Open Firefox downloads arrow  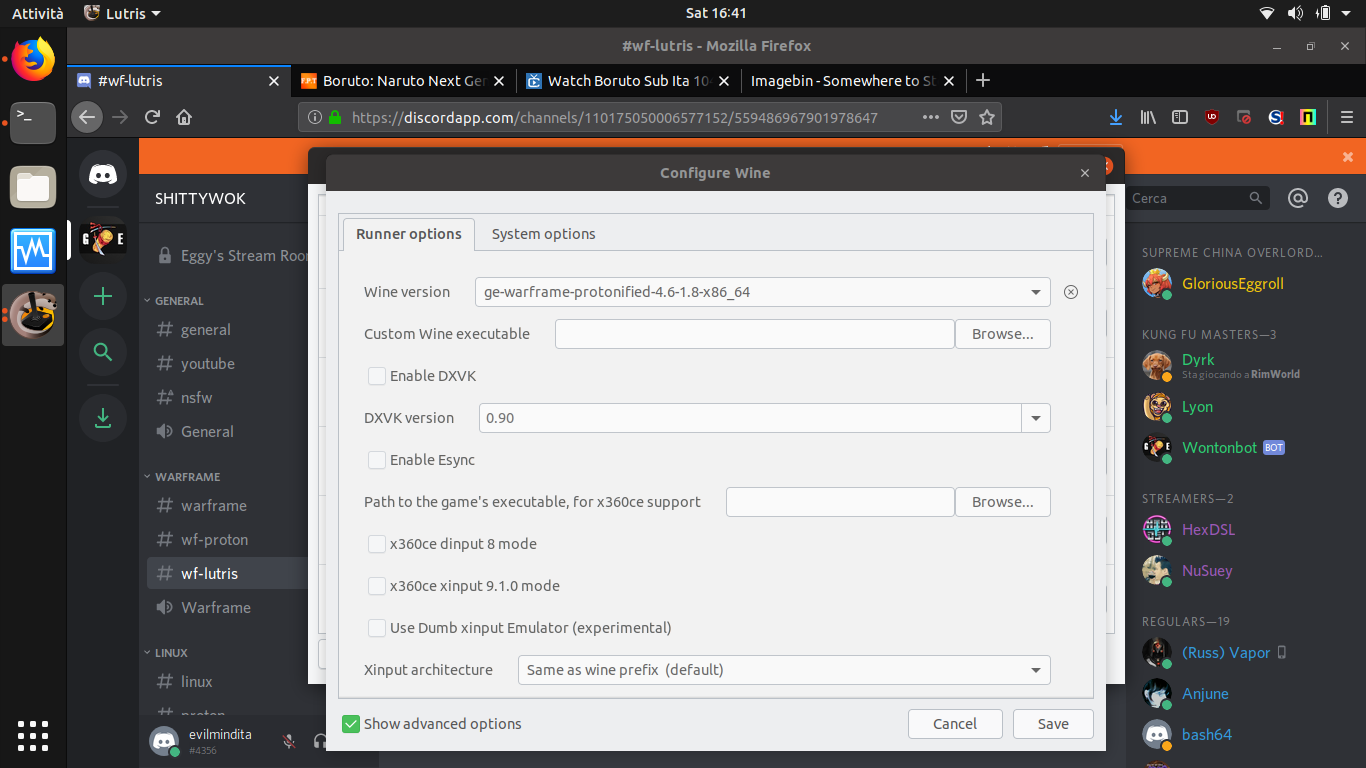click(1116, 117)
